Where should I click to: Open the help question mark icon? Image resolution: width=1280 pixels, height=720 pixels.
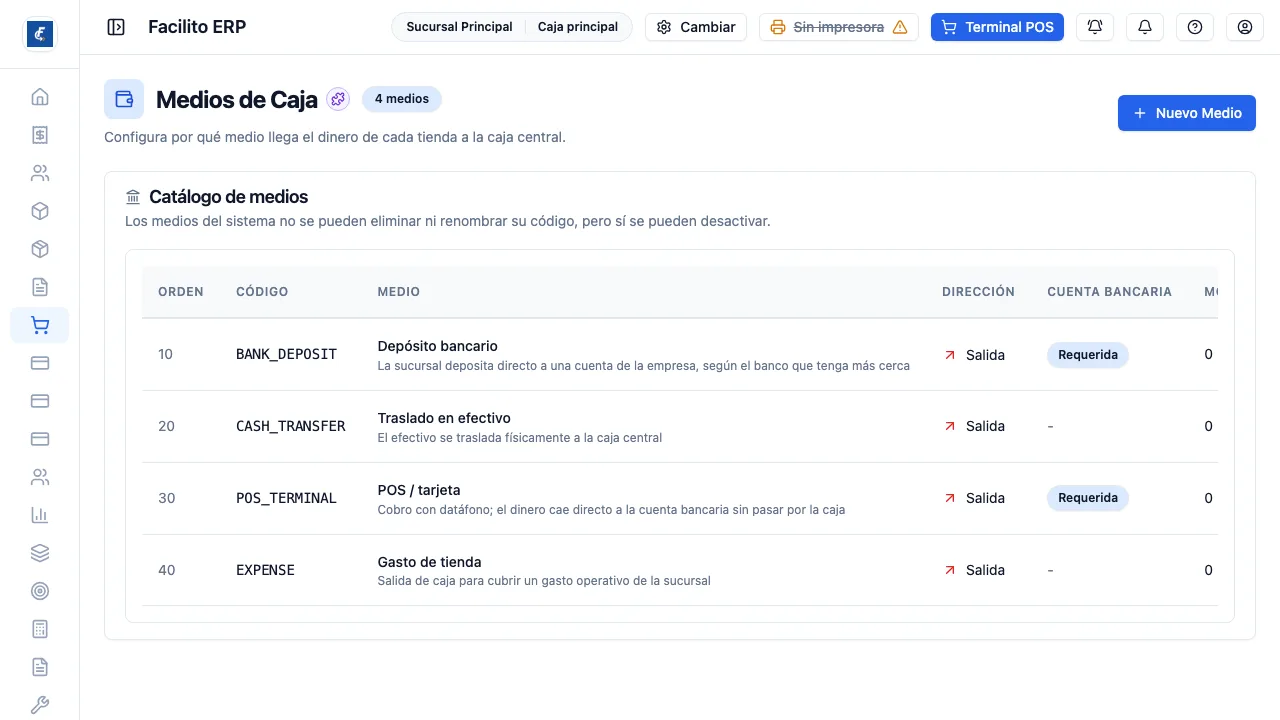pyautogui.click(x=1195, y=27)
